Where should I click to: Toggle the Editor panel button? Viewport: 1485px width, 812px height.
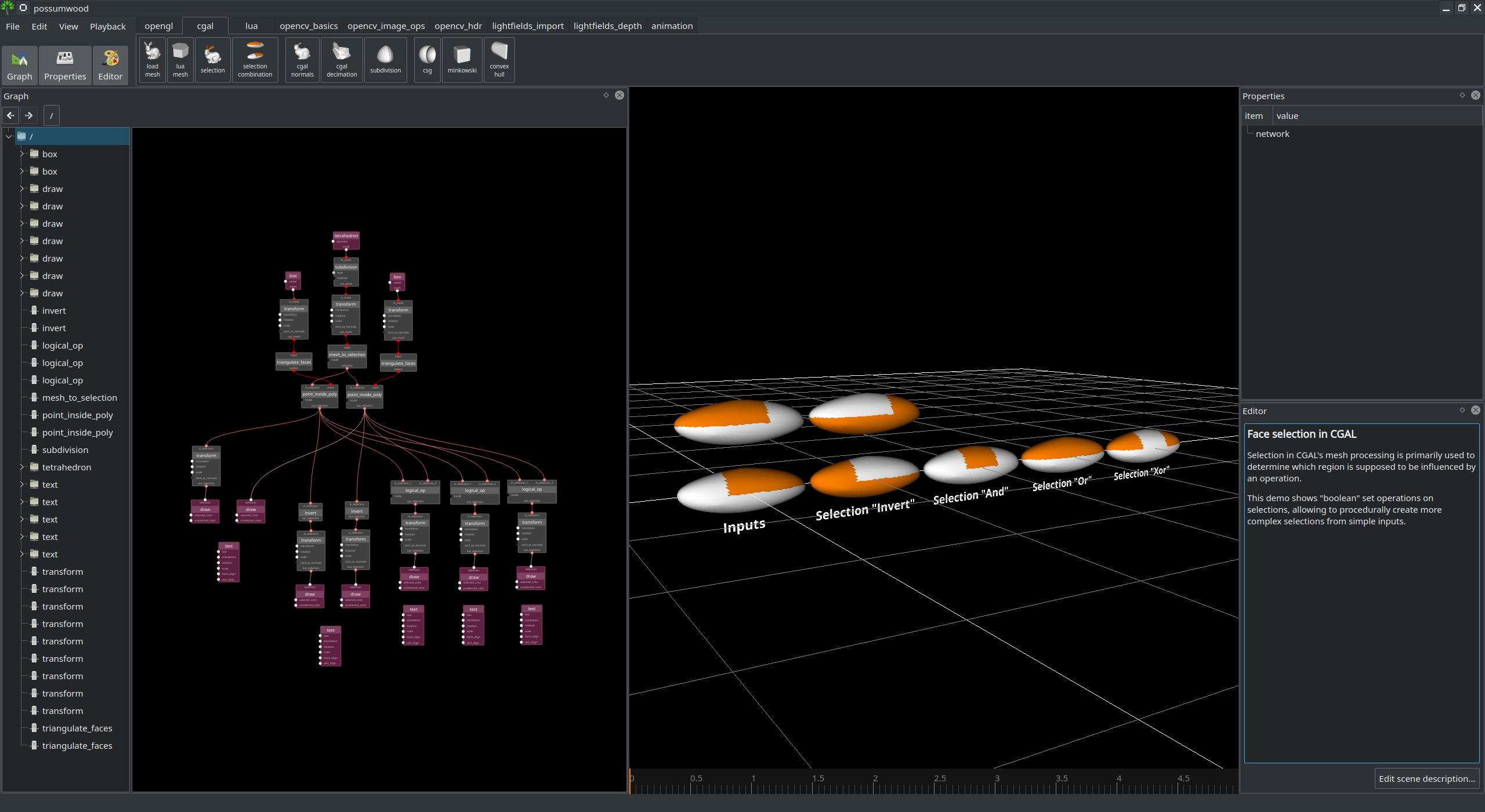pos(110,65)
